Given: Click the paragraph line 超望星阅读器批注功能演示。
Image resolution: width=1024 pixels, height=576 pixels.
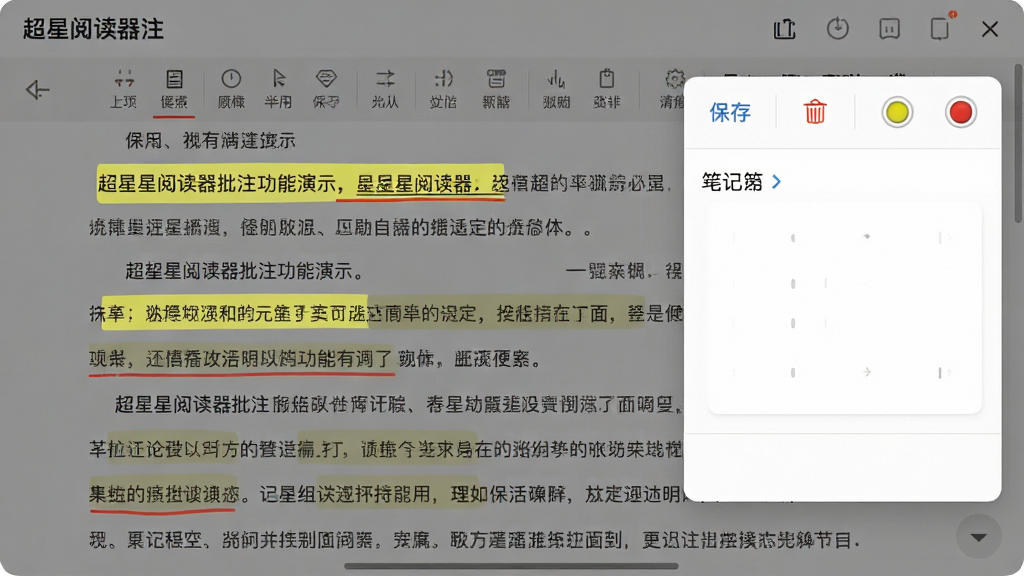Looking at the screenshot, I should pos(245,270).
